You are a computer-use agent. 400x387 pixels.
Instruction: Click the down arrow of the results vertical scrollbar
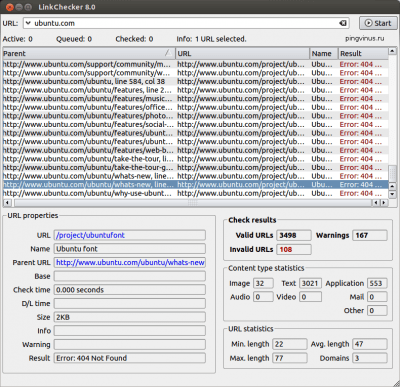(392, 194)
